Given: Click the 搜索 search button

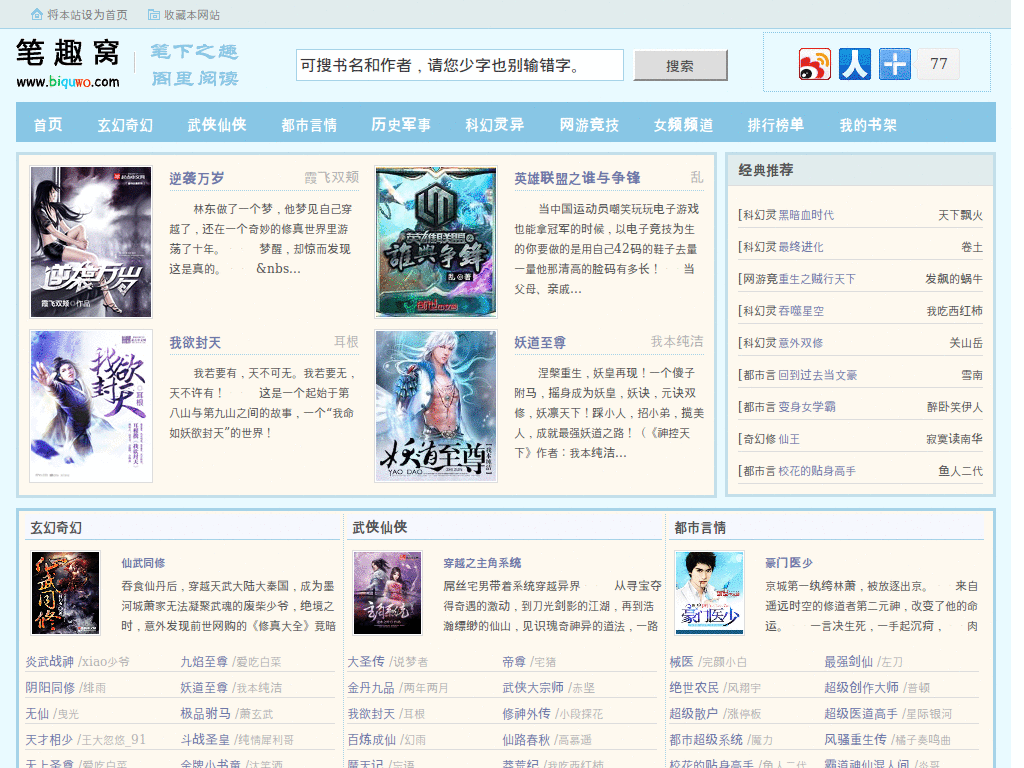Looking at the screenshot, I should (680, 66).
